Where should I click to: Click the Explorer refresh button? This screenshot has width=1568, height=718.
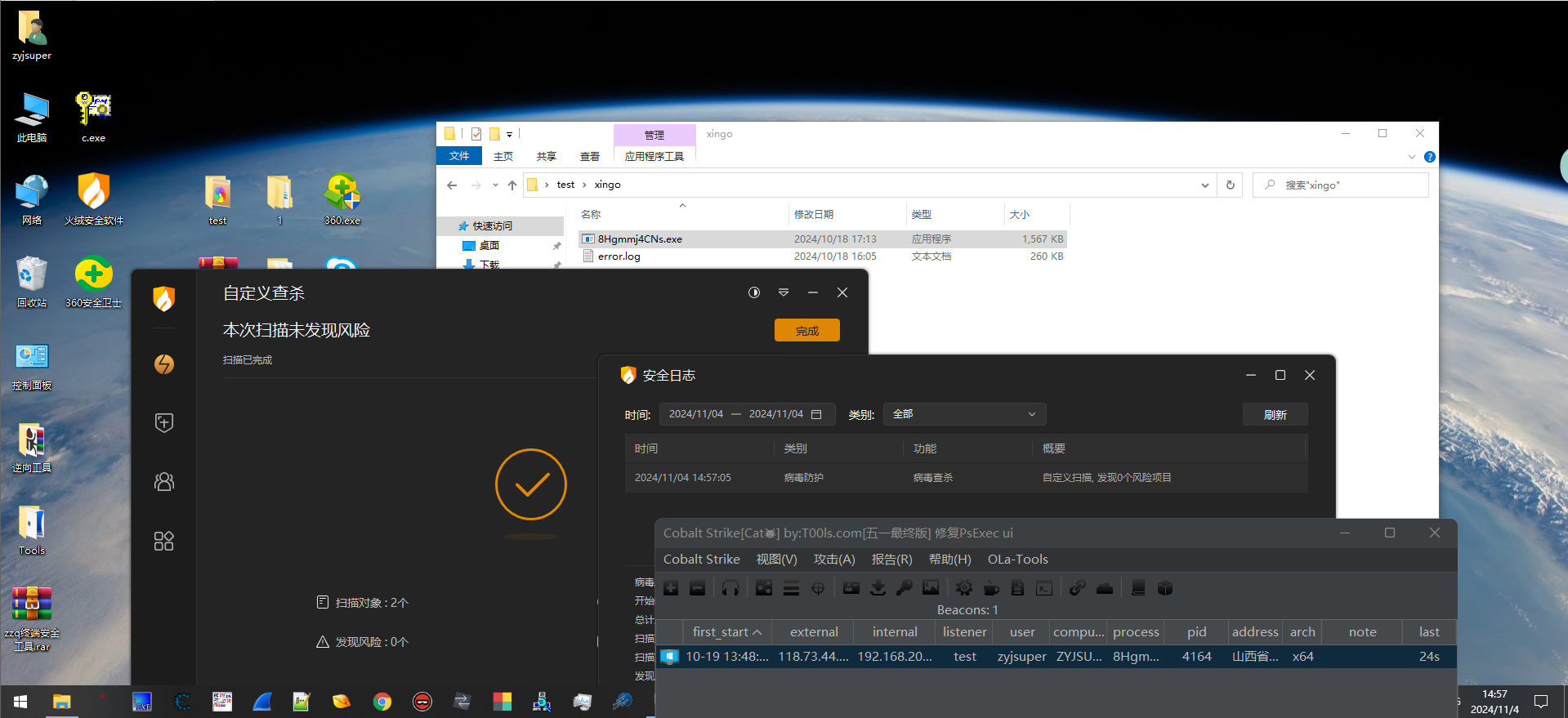1230,185
